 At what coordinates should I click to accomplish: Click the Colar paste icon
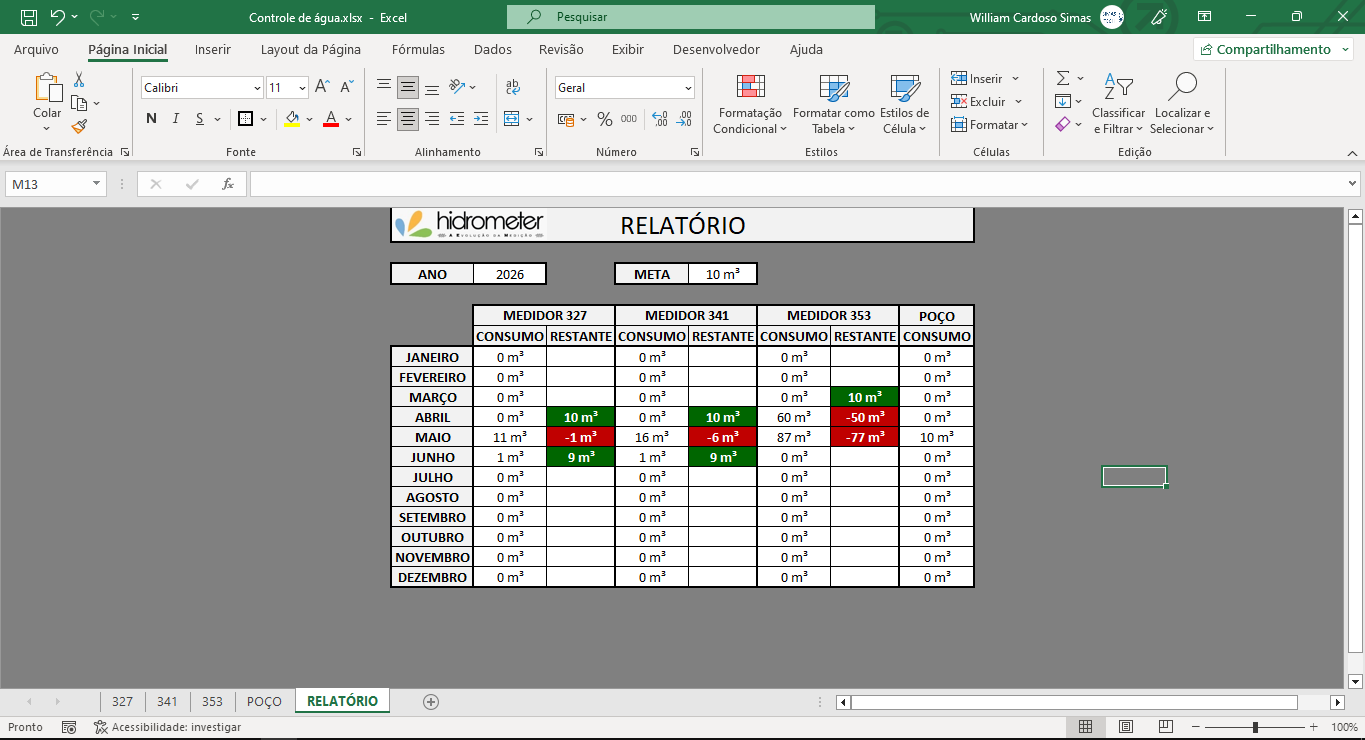pyautogui.click(x=47, y=89)
